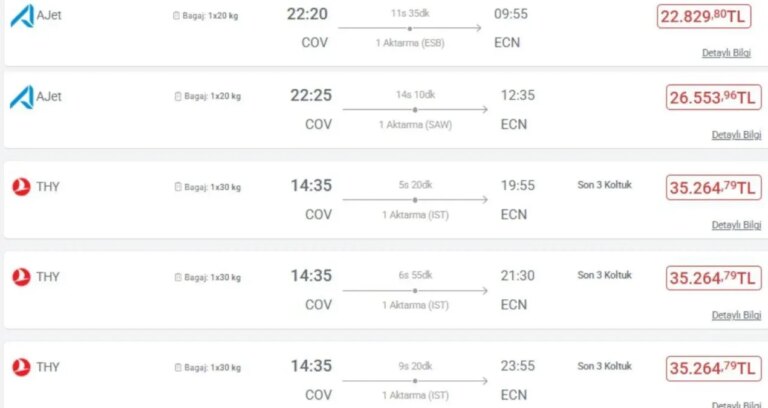Click the AJet logo on the 22:20 flight
The width and height of the screenshot is (768, 408).
click(23, 16)
